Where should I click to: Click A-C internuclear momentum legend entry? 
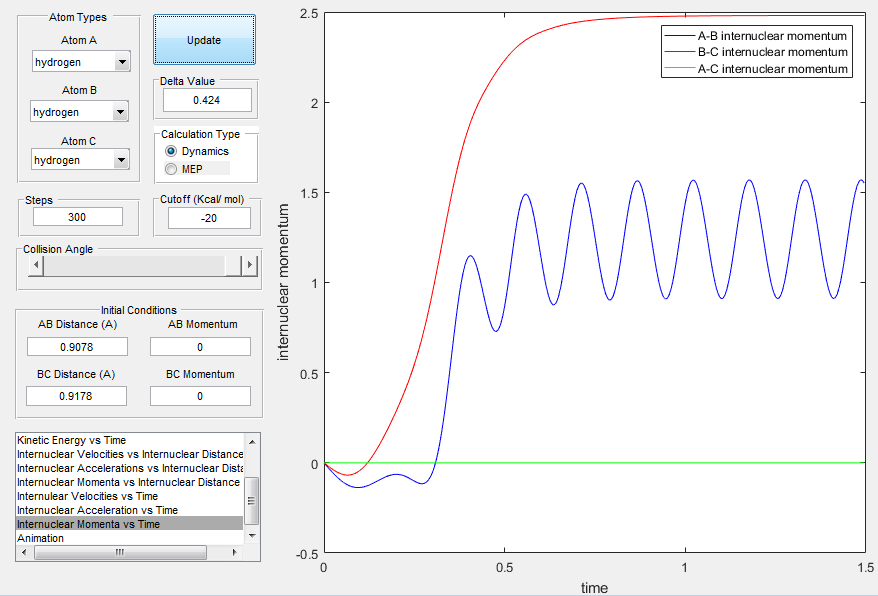(x=756, y=69)
